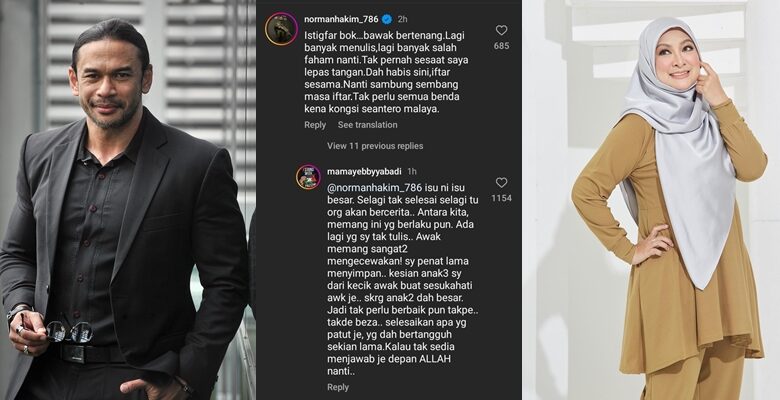Click Reply under normanhakim_786's comment
This screenshot has height=400, width=780.
tap(315, 125)
